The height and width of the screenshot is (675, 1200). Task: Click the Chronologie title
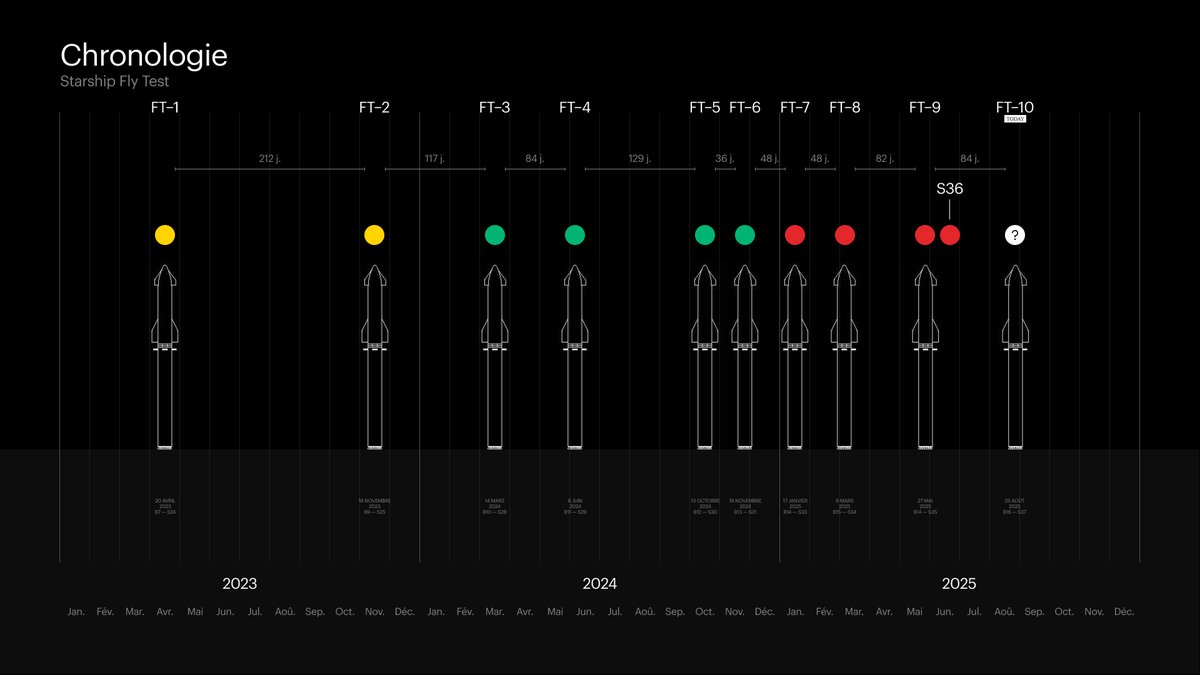[x=144, y=56]
